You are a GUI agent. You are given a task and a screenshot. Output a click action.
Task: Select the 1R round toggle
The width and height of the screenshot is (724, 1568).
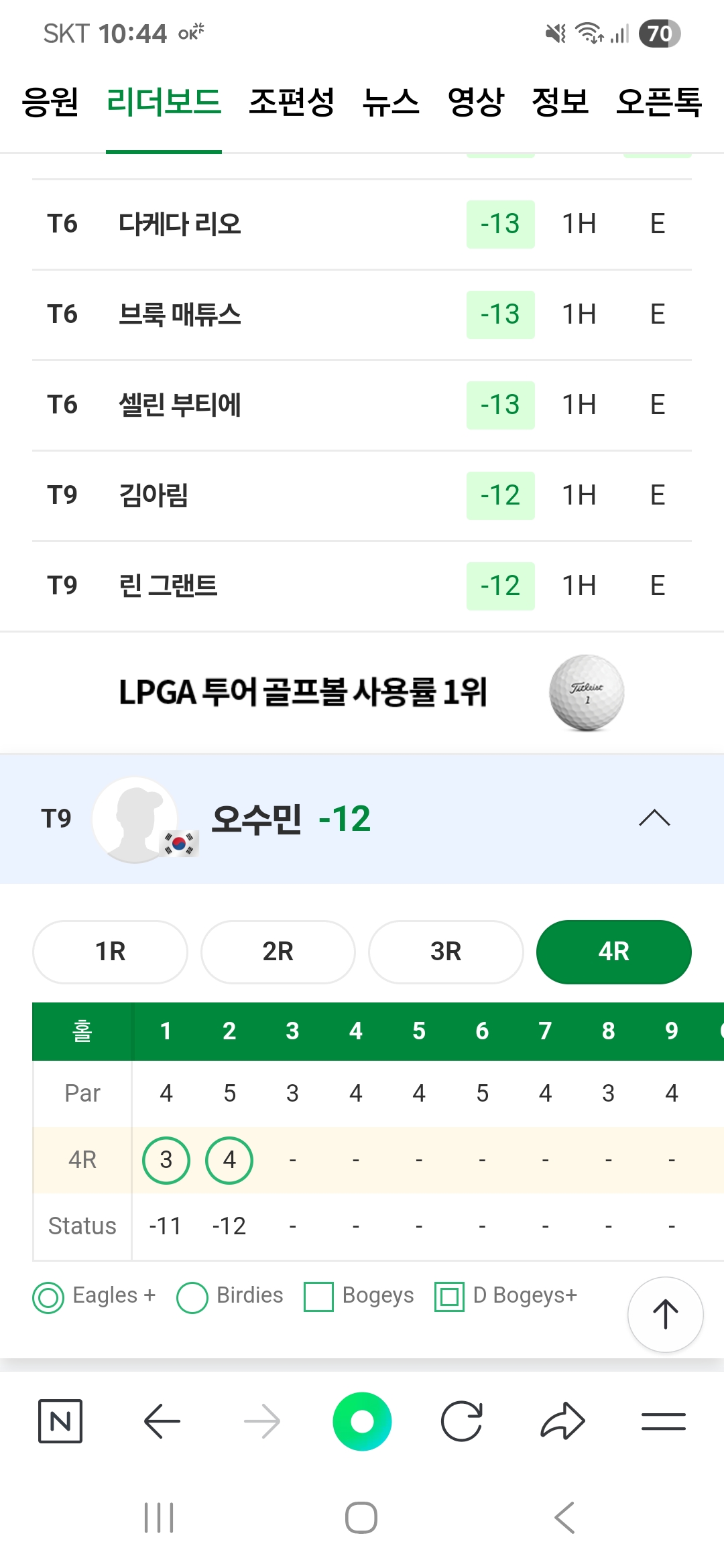coord(110,952)
